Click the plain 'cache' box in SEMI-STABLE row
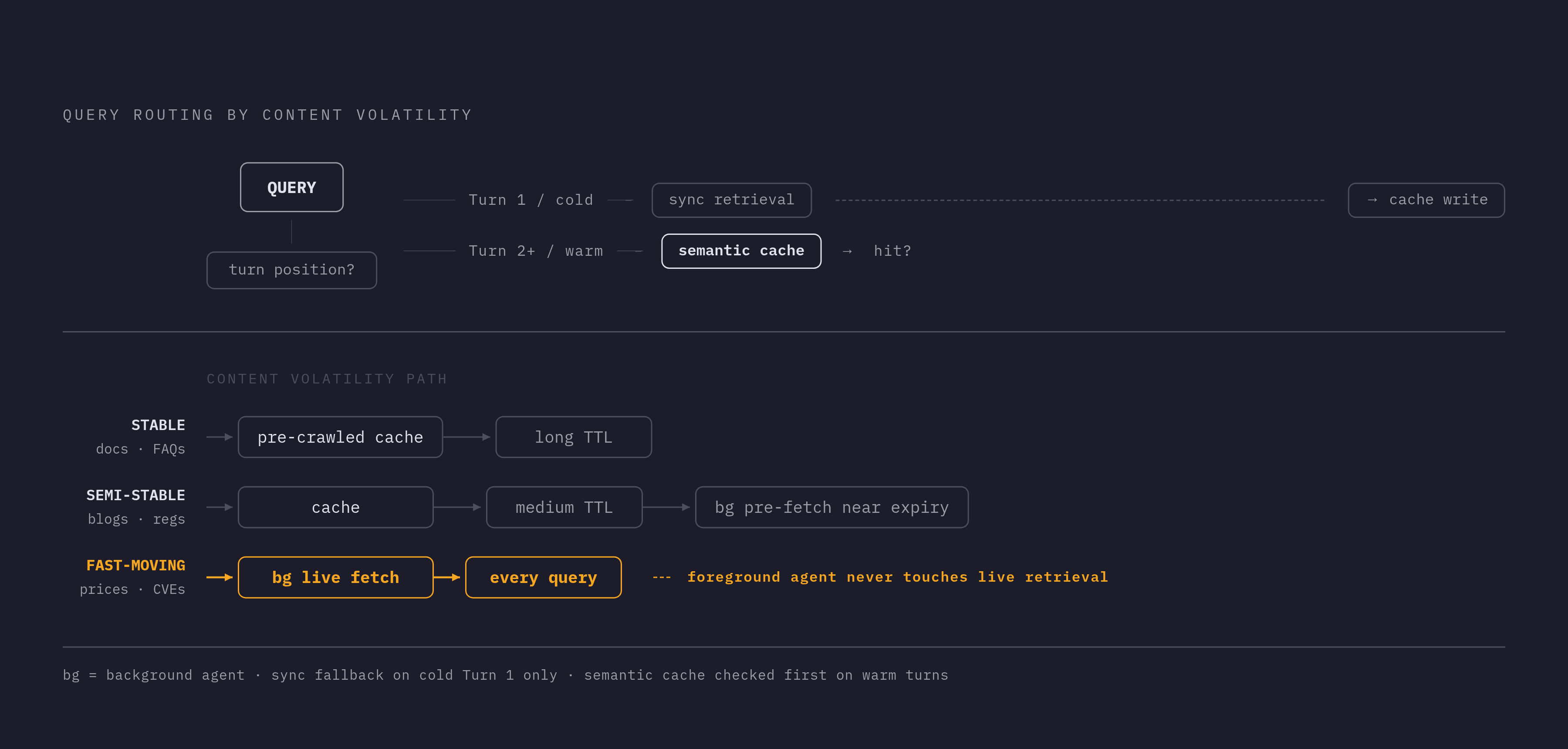 (x=335, y=507)
